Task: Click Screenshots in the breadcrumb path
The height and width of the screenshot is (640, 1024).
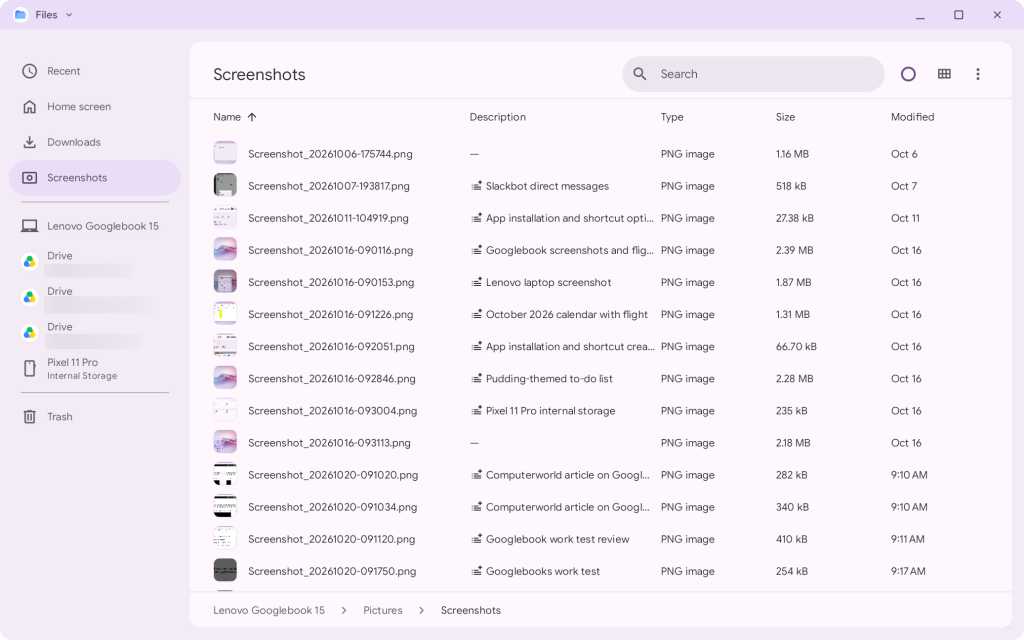Action: coord(470,610)
